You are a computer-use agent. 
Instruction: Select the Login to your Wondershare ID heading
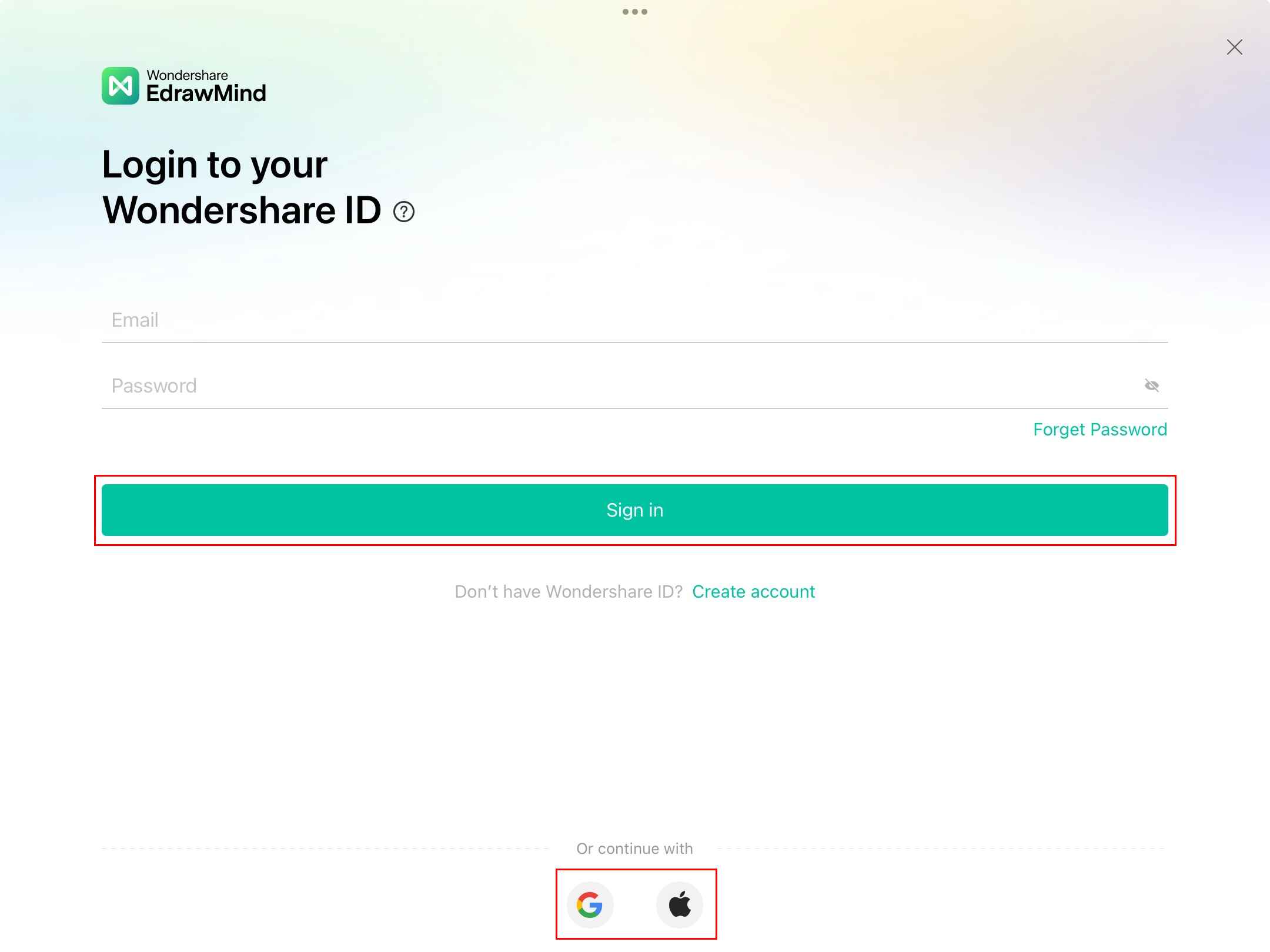click(x=241, y=188)
